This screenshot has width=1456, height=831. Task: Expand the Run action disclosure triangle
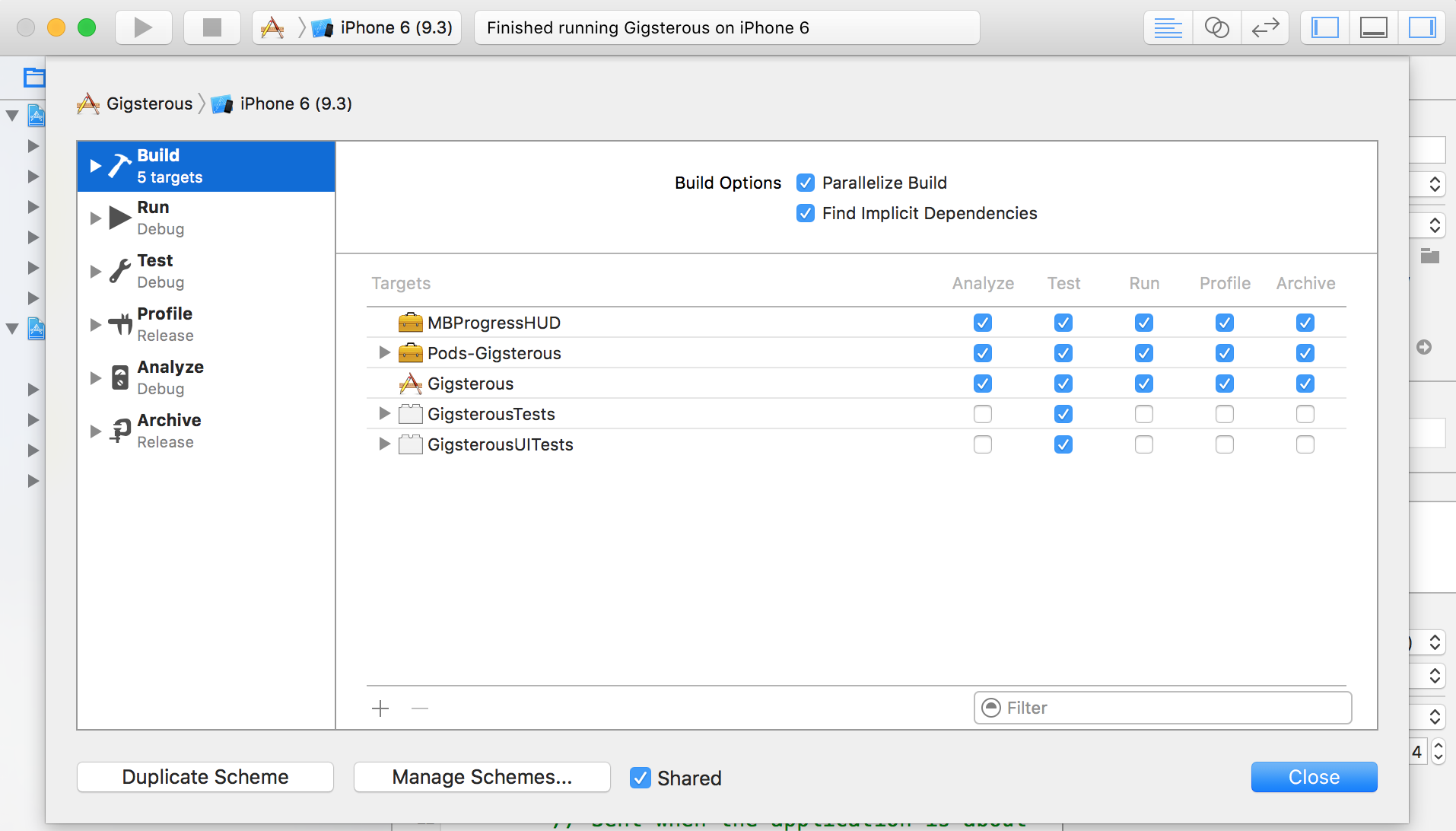click(96, 218)
